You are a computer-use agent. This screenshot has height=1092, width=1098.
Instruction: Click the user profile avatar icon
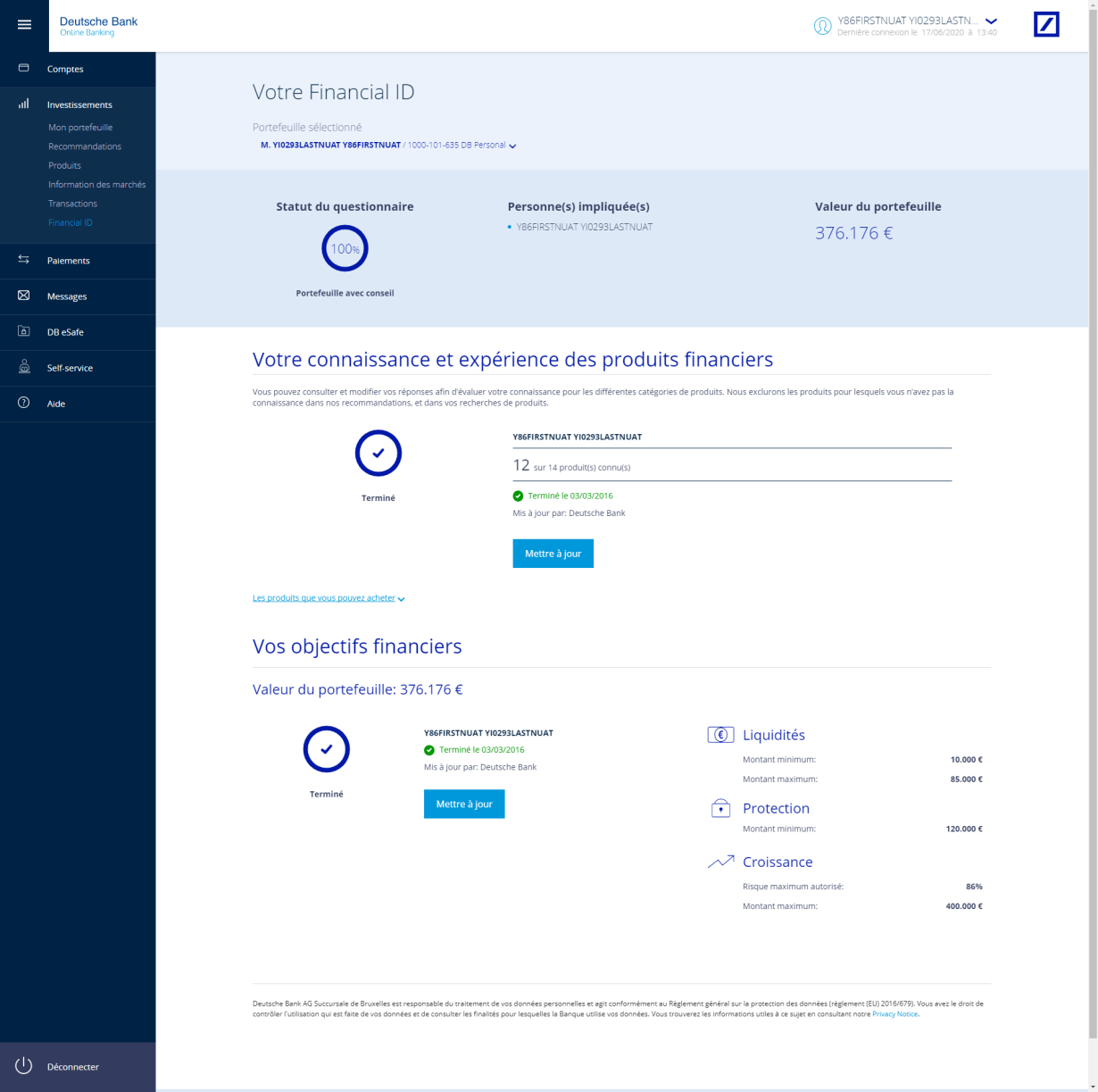(822, 26)
